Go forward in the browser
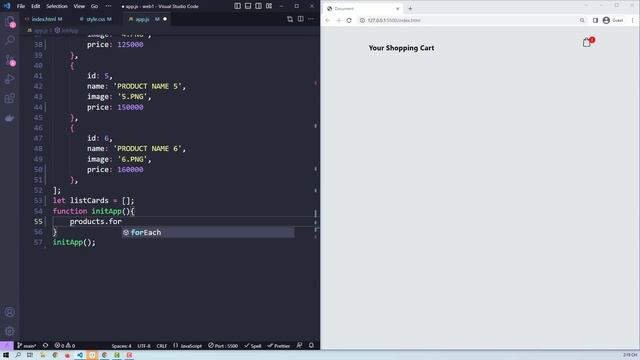This screenshot has width=640, height=360. click(x=338, y=20)
